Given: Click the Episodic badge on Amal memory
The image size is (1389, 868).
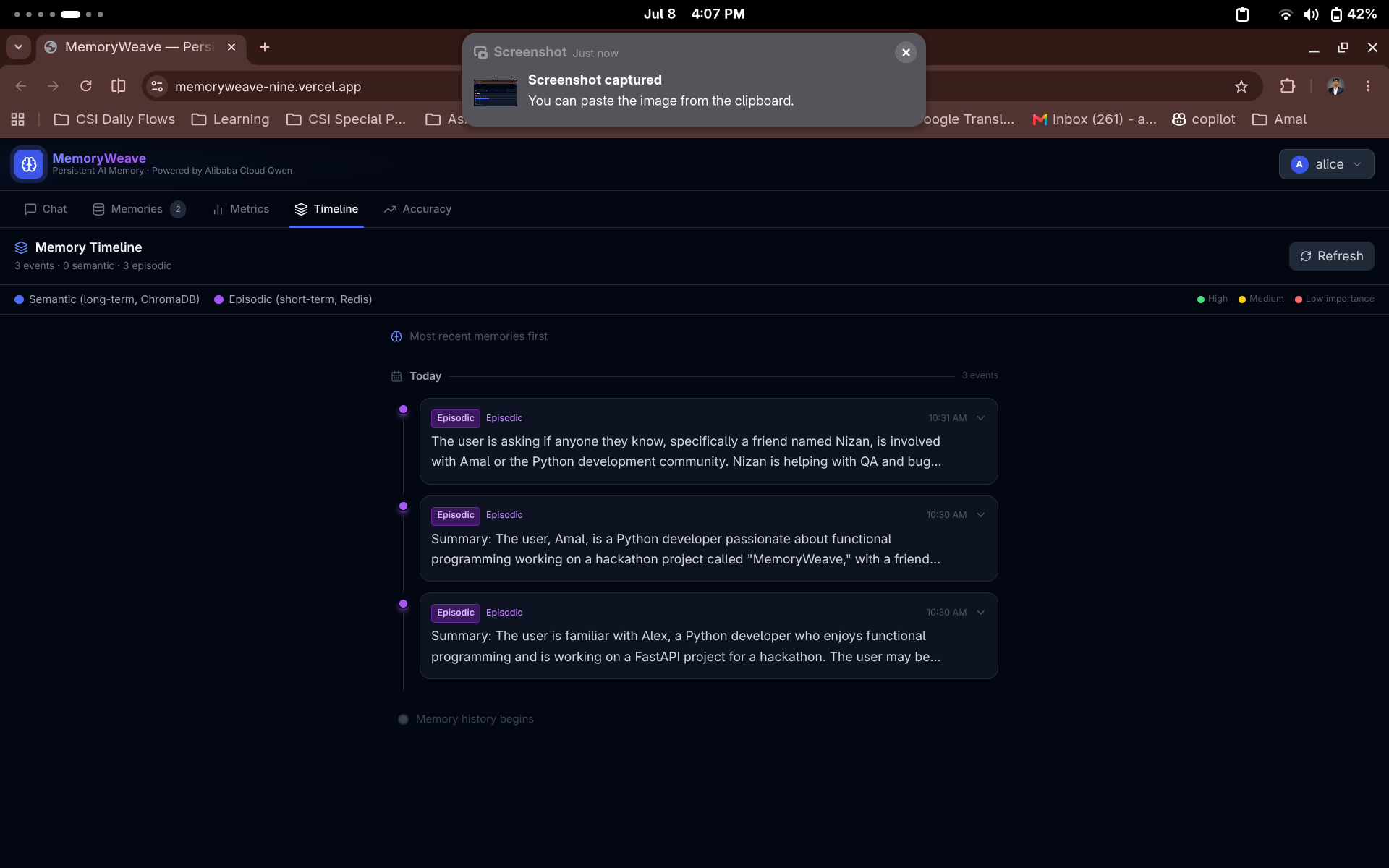Looking at the screenshot, I should tap(456, 515).
